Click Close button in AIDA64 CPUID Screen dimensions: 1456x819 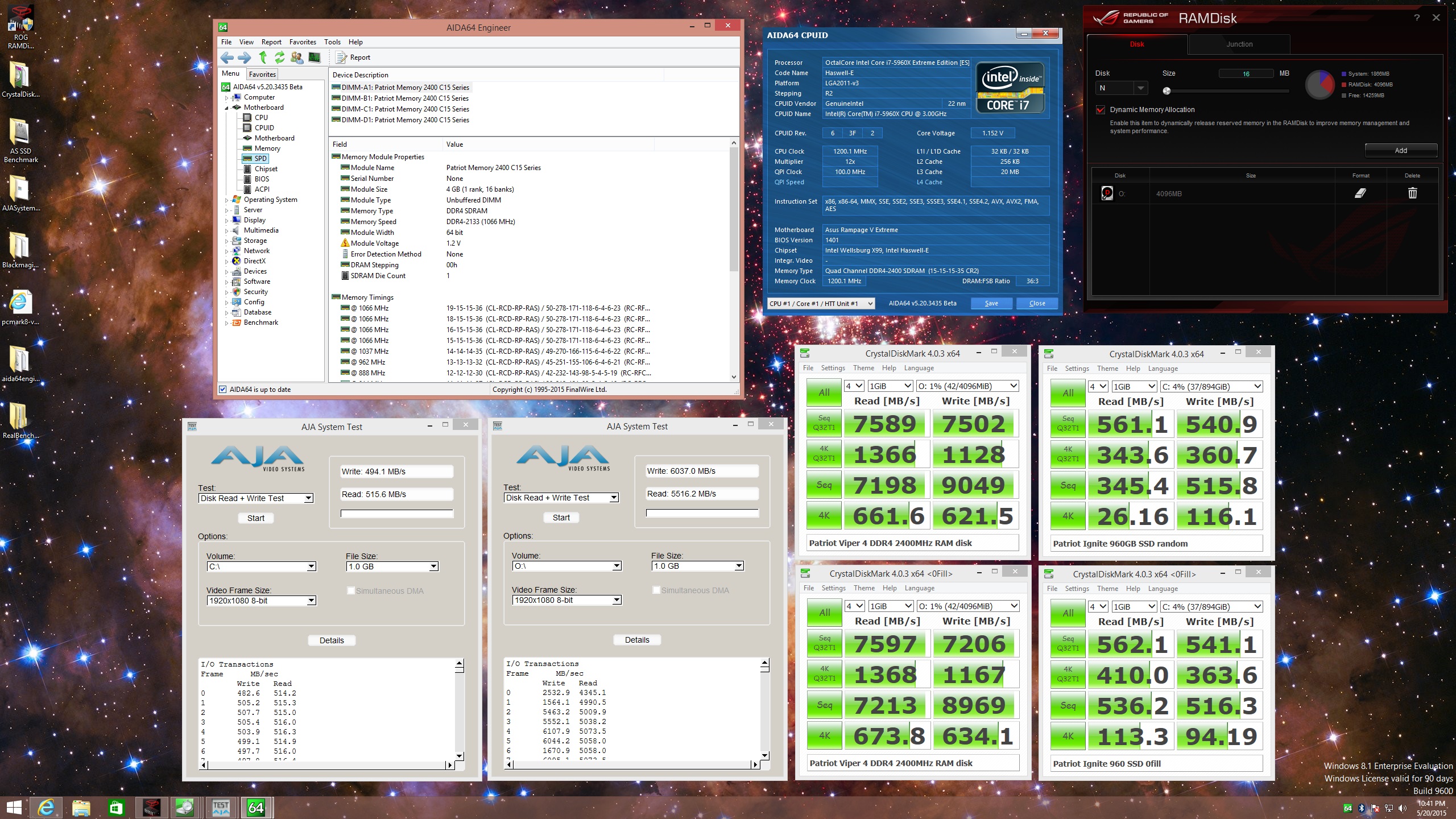[x=1037, y=304]
